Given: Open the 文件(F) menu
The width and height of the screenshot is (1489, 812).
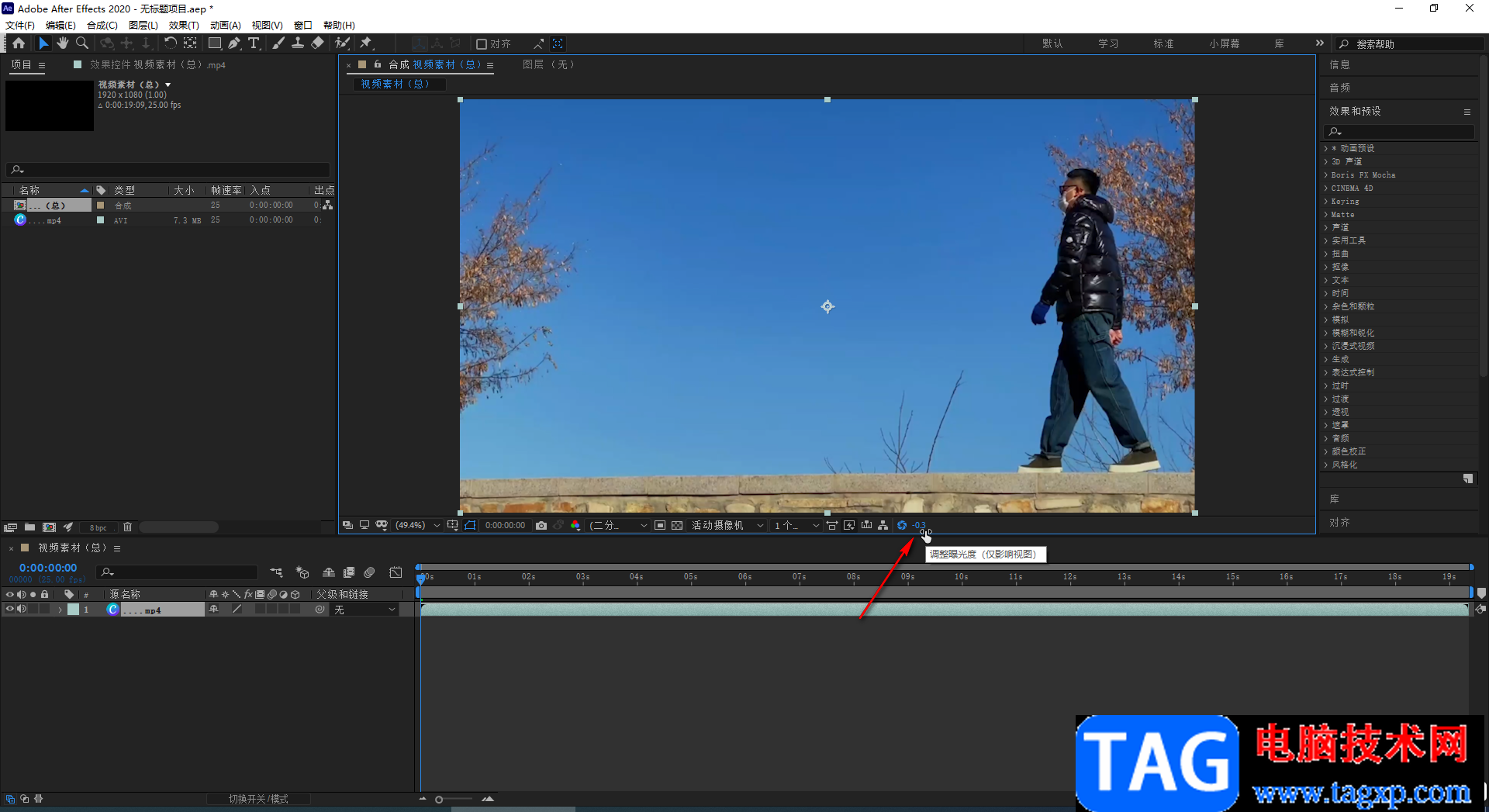Looking at the screenshot, I should tap(20, 26).
